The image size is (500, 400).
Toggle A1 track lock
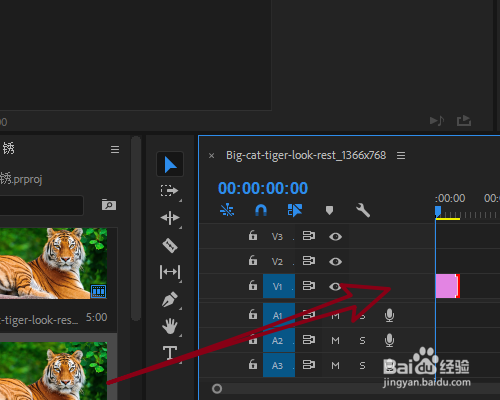click(x=253, y=314)
